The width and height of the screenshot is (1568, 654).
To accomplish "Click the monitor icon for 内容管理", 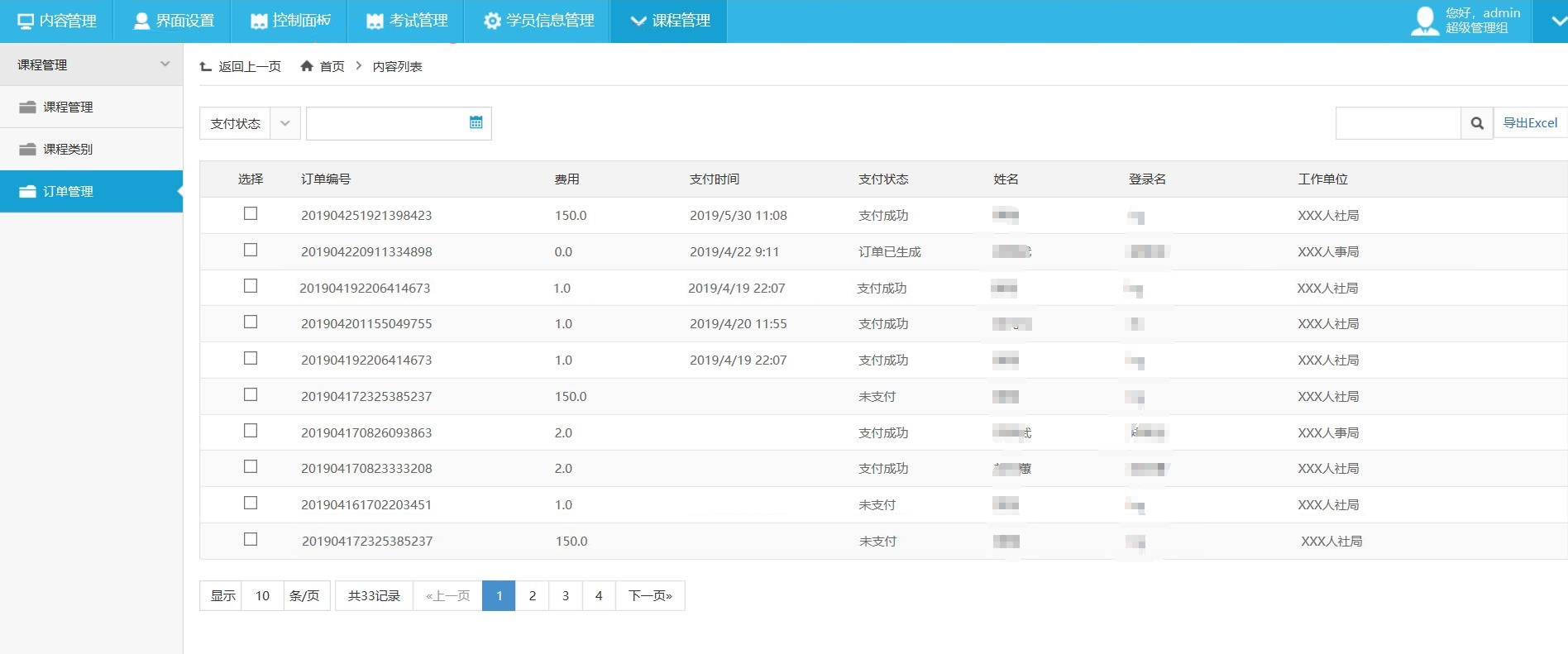I will (26, 21).
